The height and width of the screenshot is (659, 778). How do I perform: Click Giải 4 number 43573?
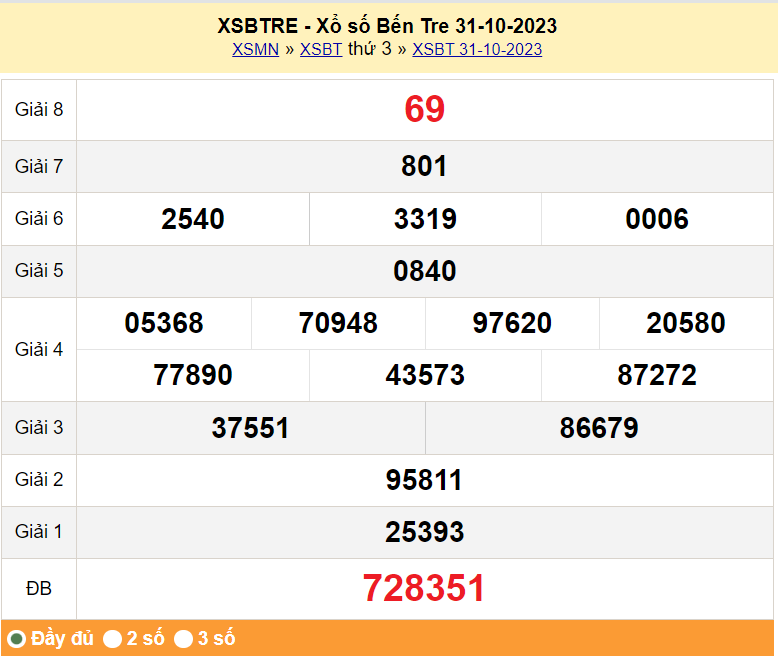(425, 375)
